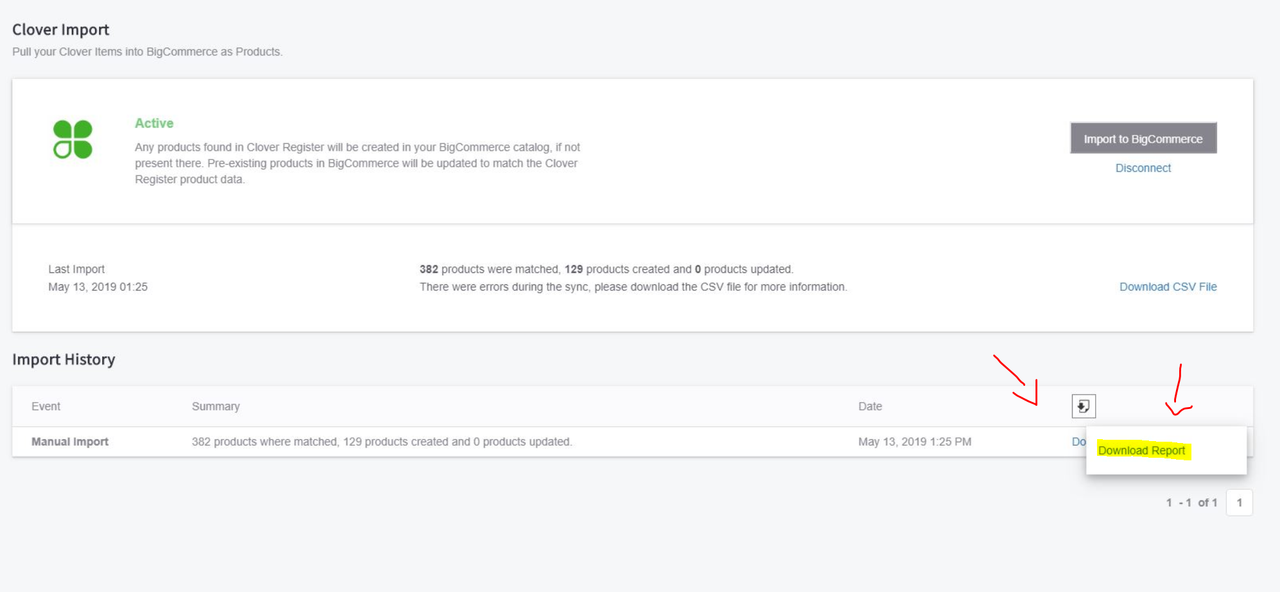Click the Summary column header
1280x592 pixels.
pos(216,406)
